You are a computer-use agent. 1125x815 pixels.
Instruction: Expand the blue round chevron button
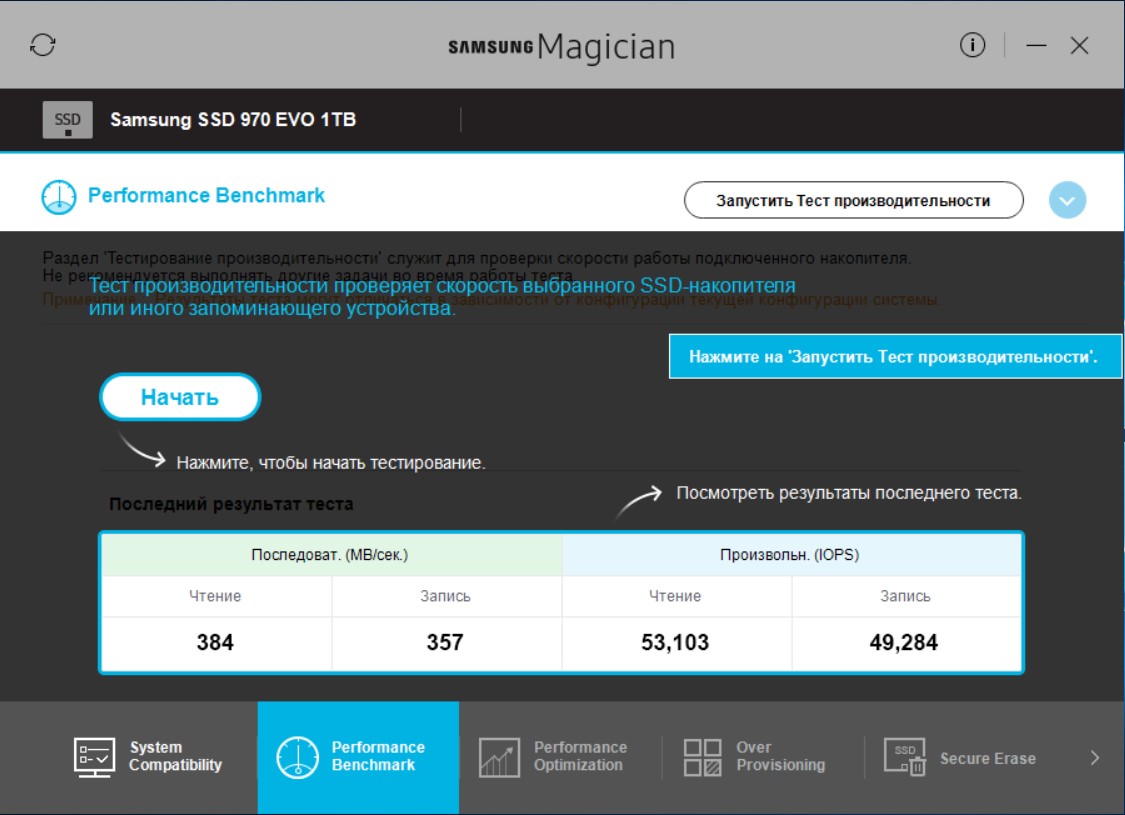(1067, 200)
